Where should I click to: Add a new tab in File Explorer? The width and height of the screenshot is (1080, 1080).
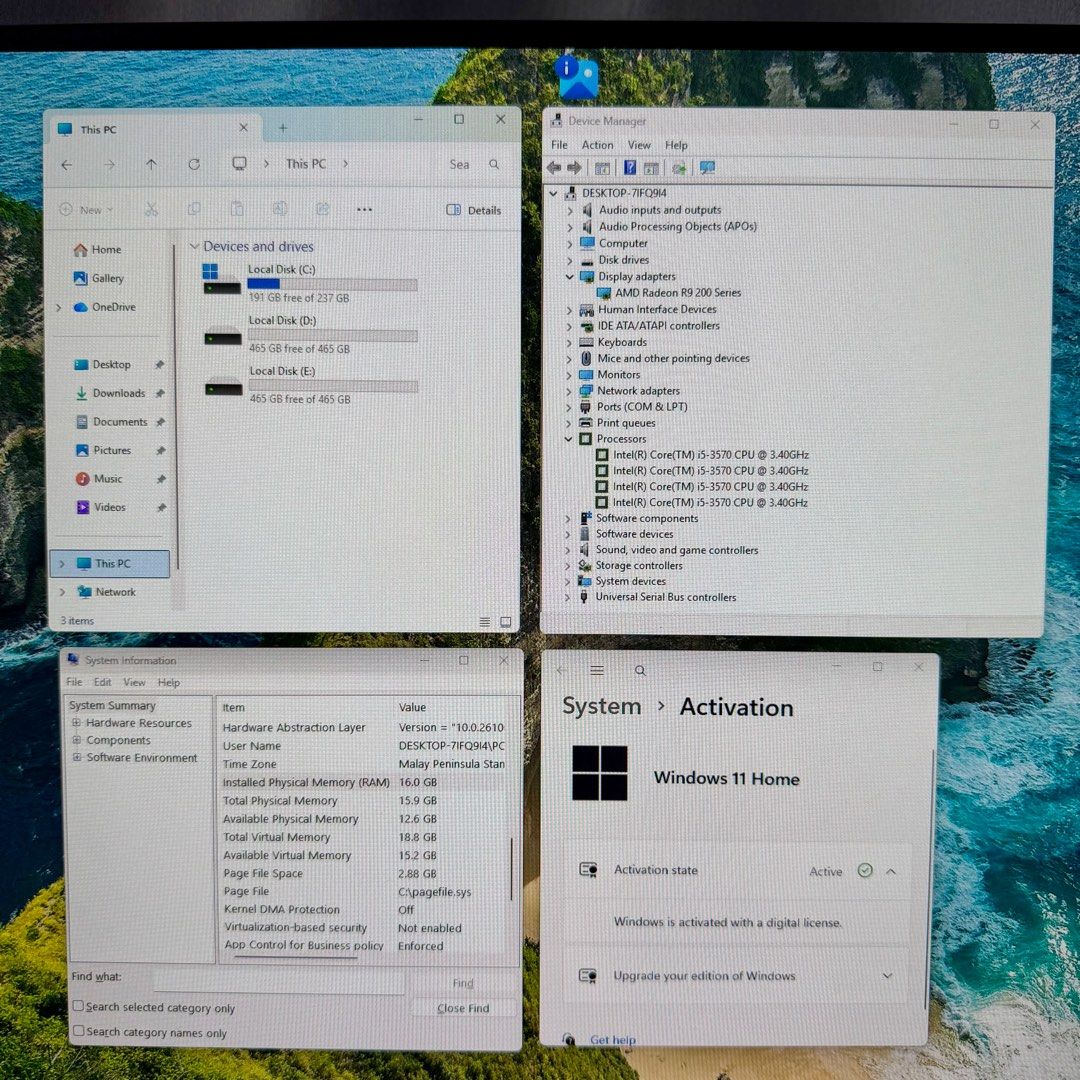coord(283,127)
